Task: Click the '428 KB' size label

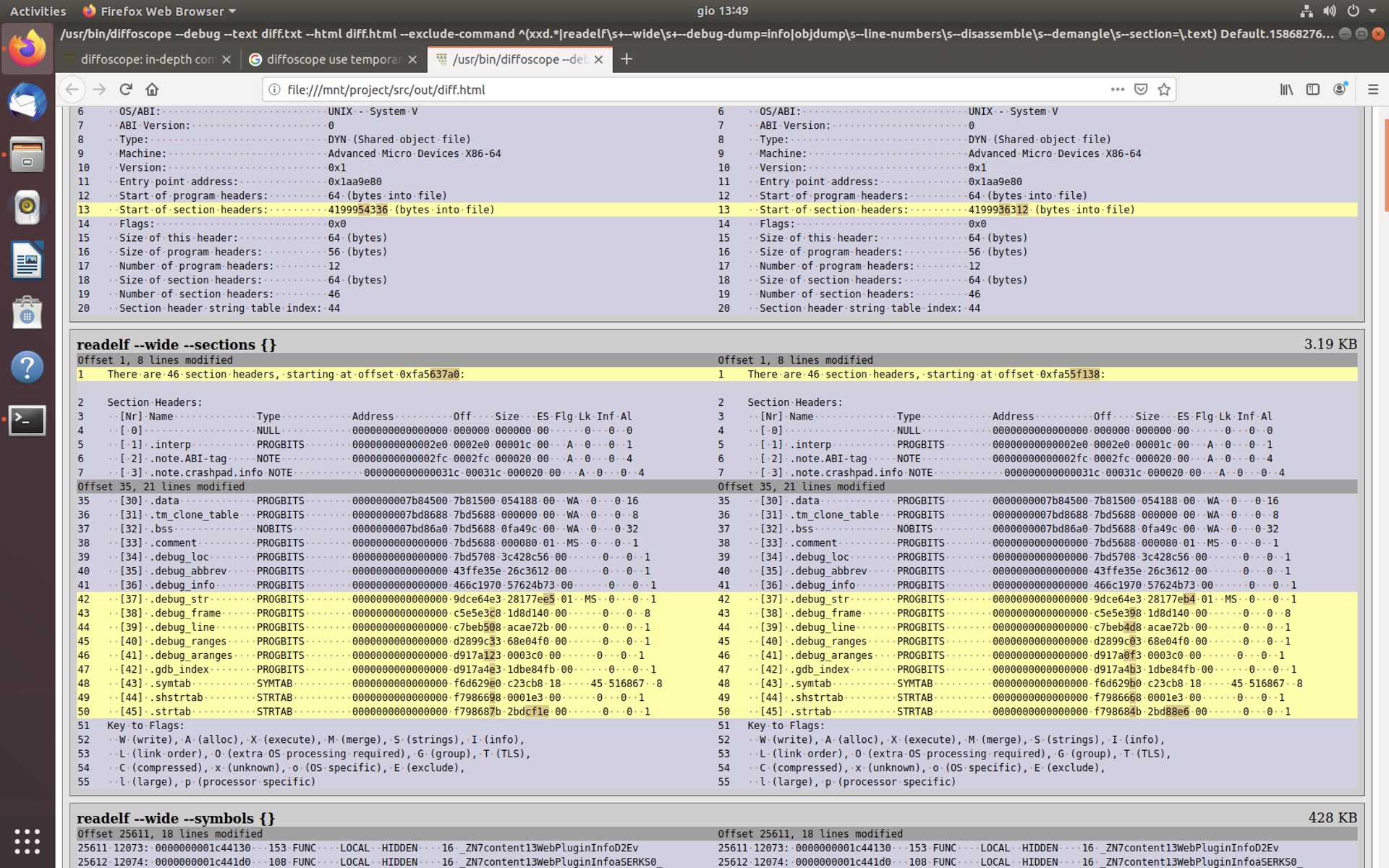Action: 1333,818
